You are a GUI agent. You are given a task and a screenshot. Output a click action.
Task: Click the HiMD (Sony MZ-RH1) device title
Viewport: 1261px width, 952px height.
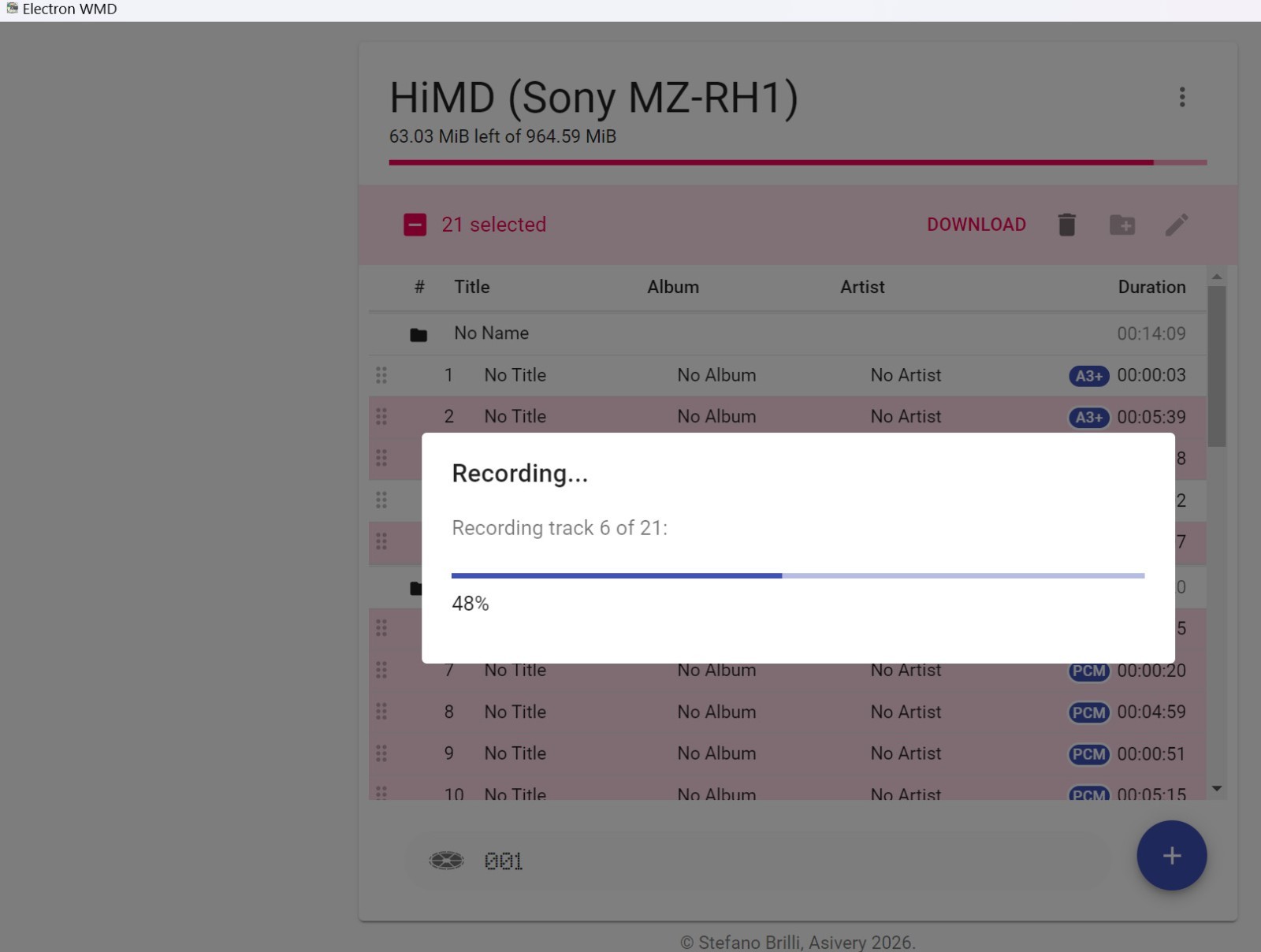pyautogui.click(x=594, y=98)
